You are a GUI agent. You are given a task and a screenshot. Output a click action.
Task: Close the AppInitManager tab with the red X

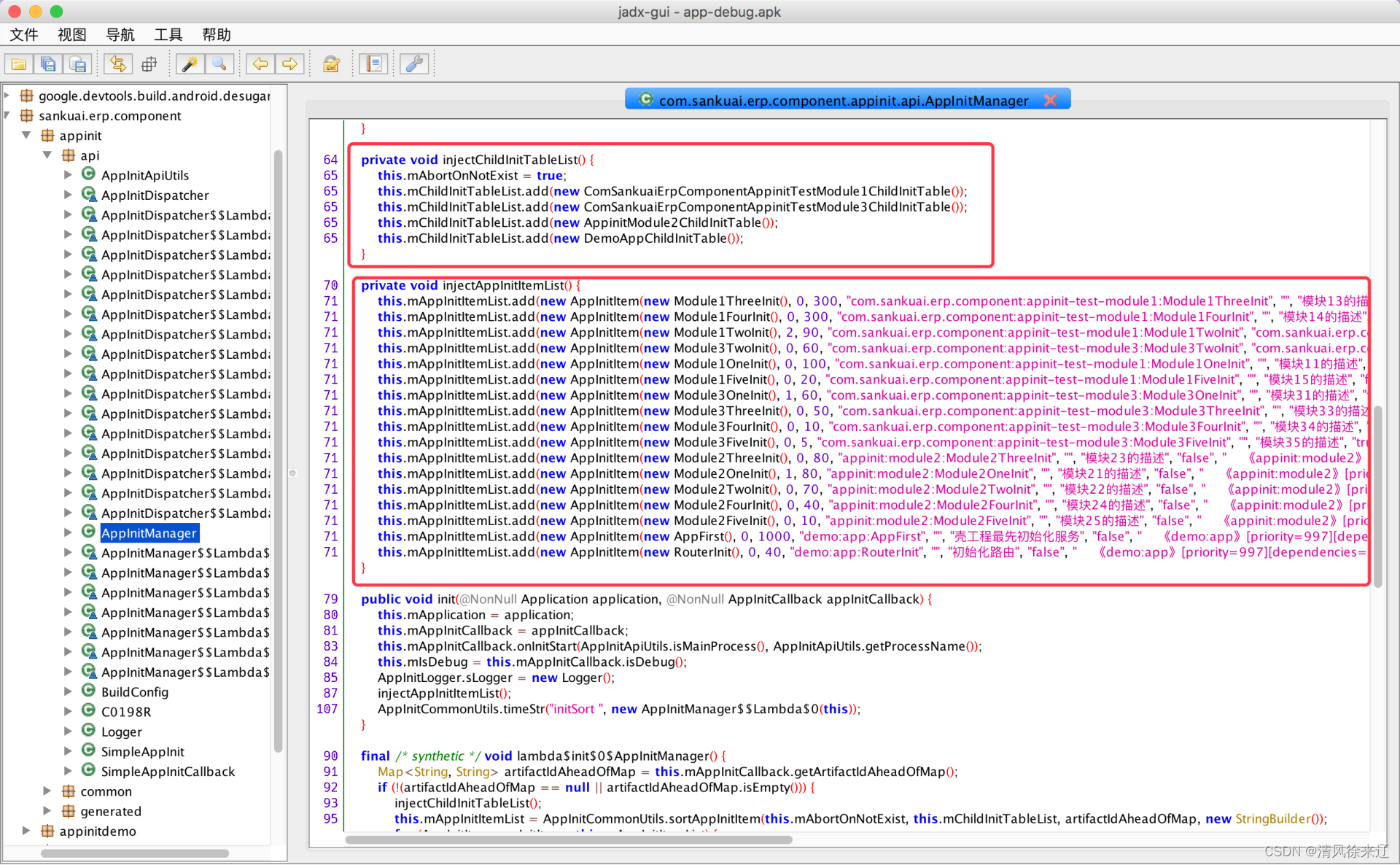(1050, 101)
